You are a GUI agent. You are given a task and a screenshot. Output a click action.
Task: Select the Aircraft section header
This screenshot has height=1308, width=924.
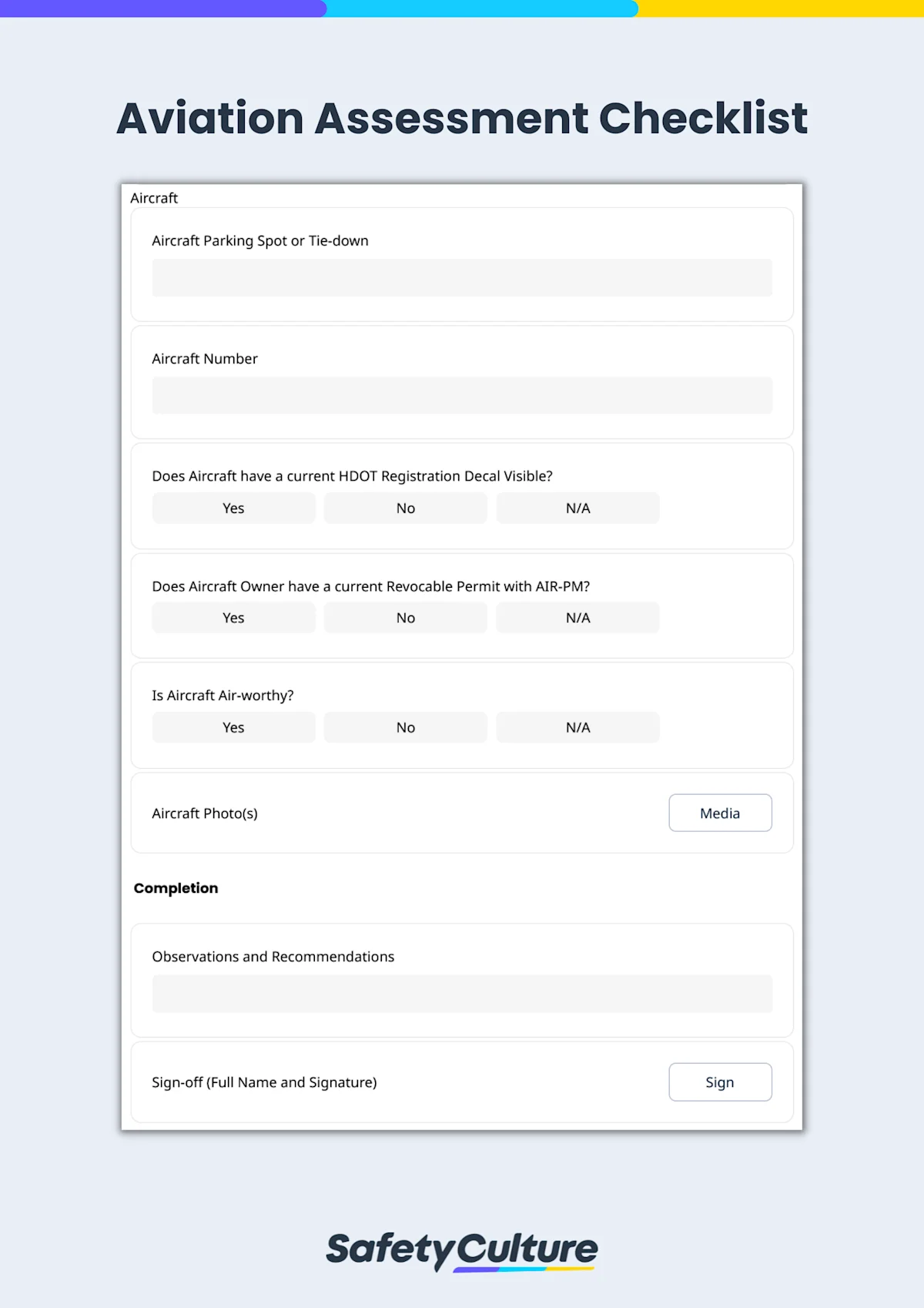[154, 198]
